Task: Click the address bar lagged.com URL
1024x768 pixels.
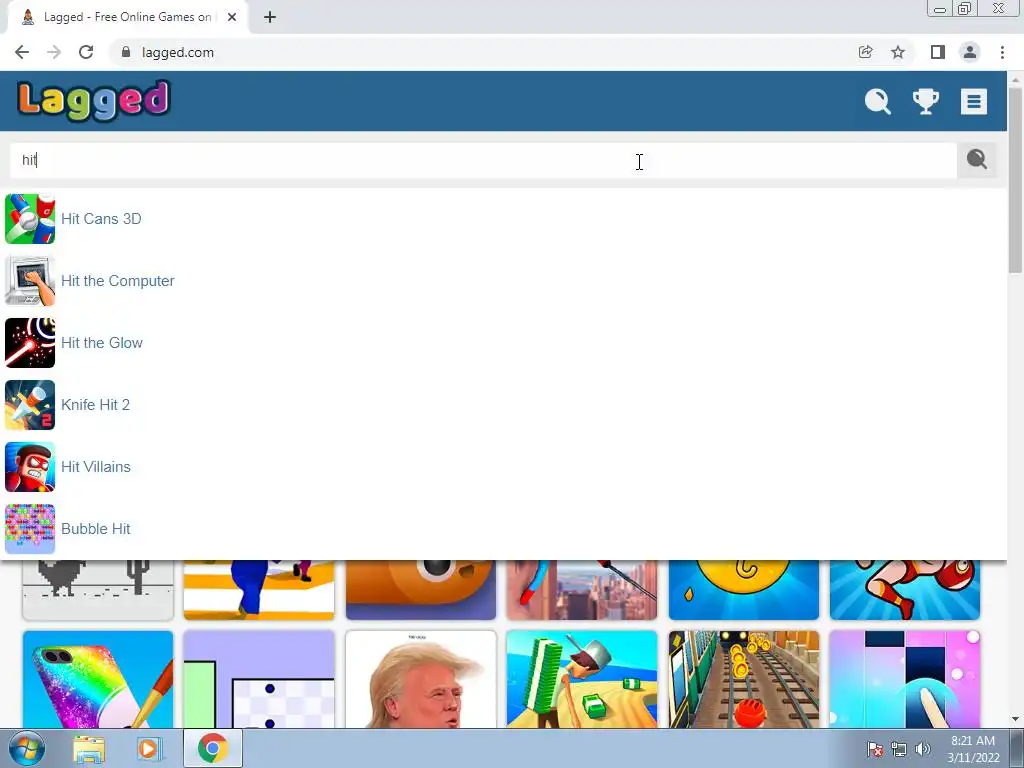Action: coord(178,52)
